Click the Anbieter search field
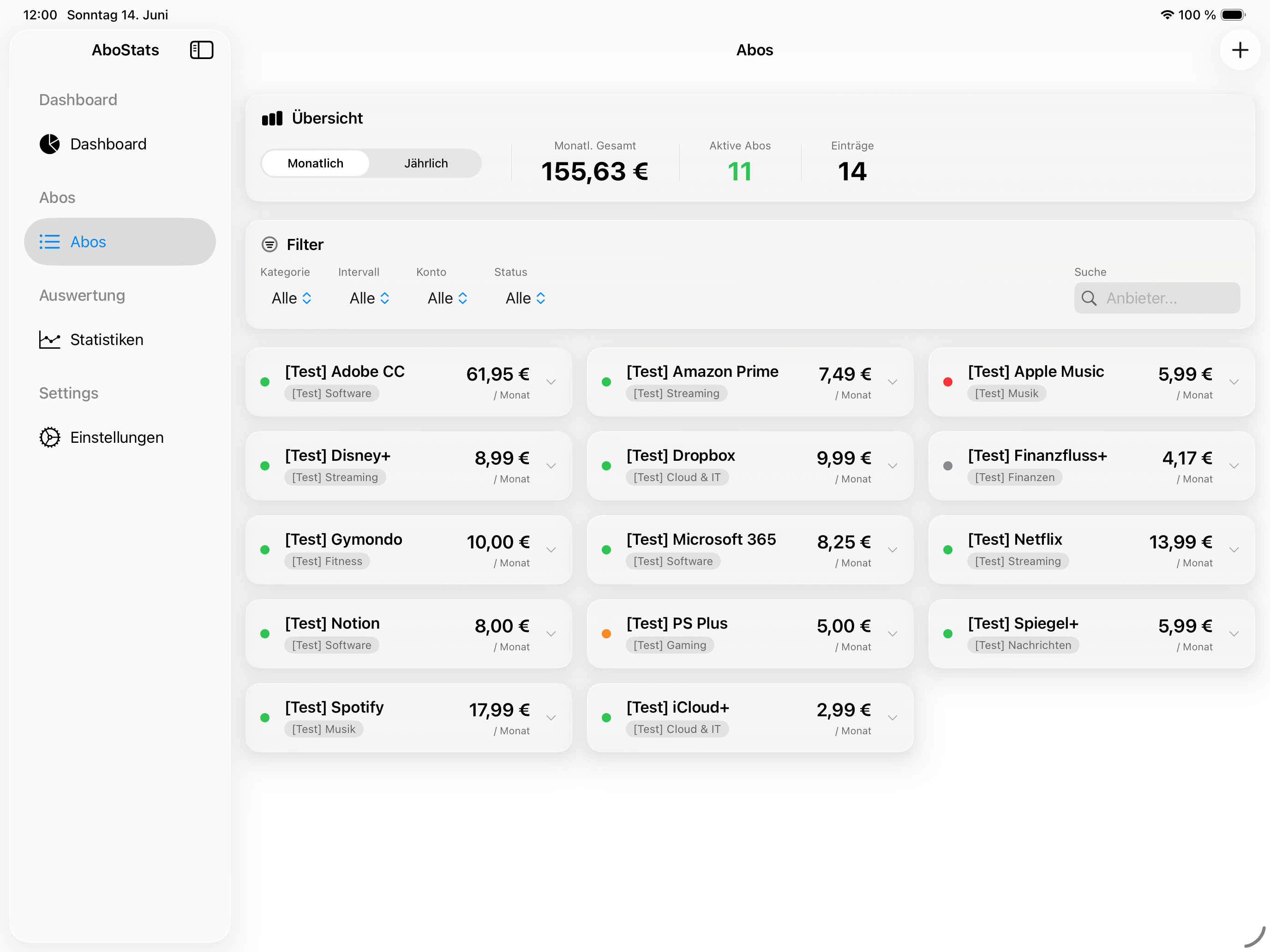Image resolution: width=1270 pixels, height=952 pixels. click(x=1156, y=298)
